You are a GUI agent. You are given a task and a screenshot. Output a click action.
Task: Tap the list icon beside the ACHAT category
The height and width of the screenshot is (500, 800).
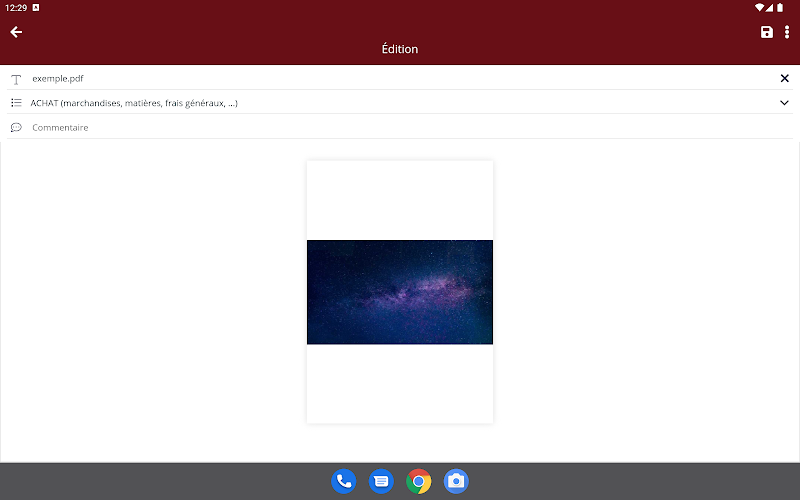(x=16, y=103)
